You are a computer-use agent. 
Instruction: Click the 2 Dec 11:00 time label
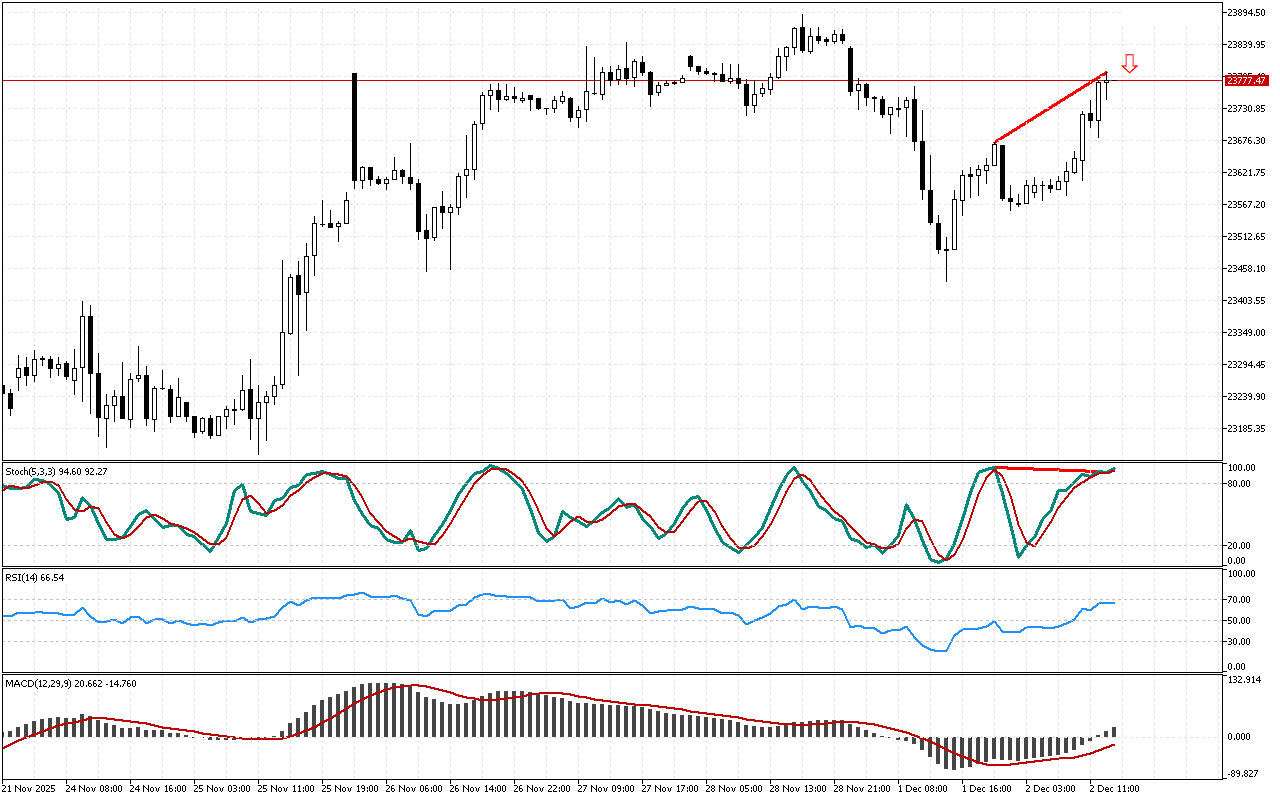(1115, 789)
